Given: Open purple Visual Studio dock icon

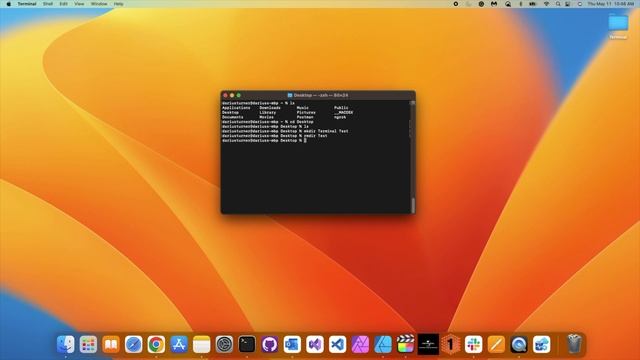Looking at the screenshot, I should (315, 344).
